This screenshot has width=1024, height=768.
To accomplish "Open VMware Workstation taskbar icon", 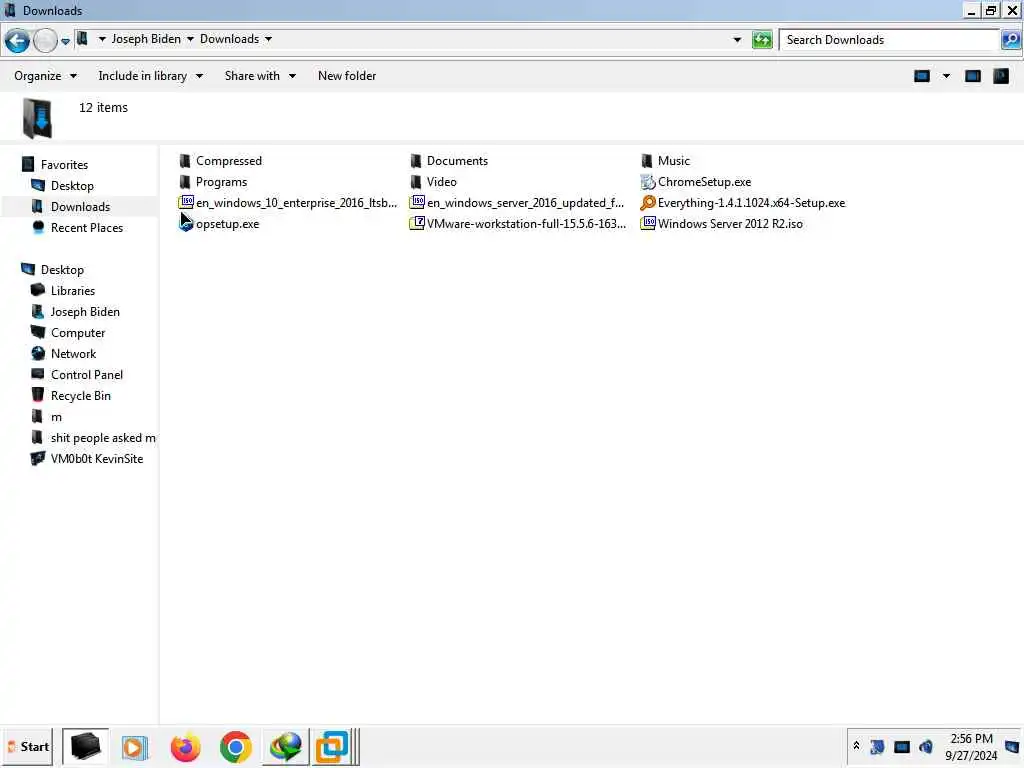I will click(x=333, y=747).
